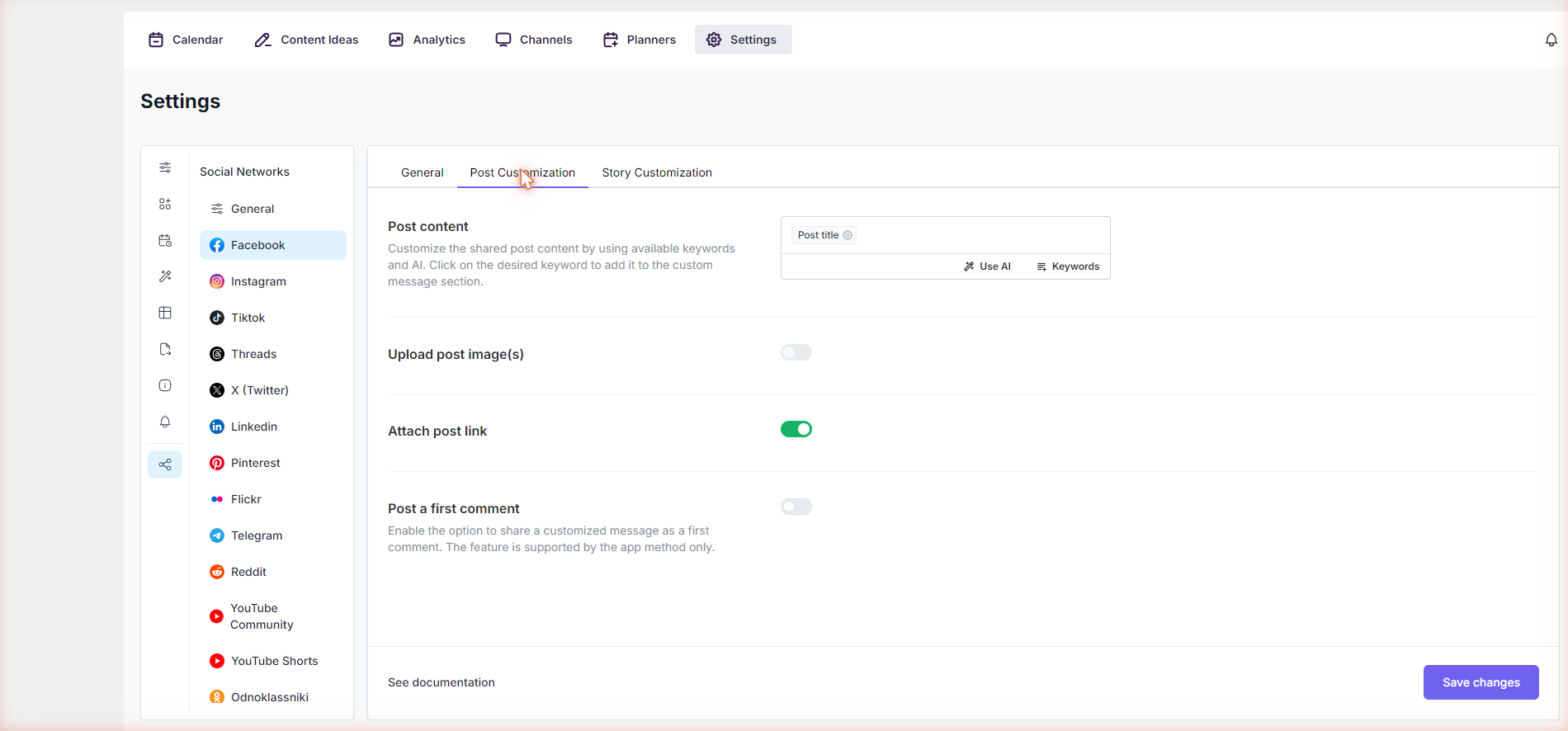Screen dimensions: 1568x731
Task: Open the See documentation link
Action: 442,682
